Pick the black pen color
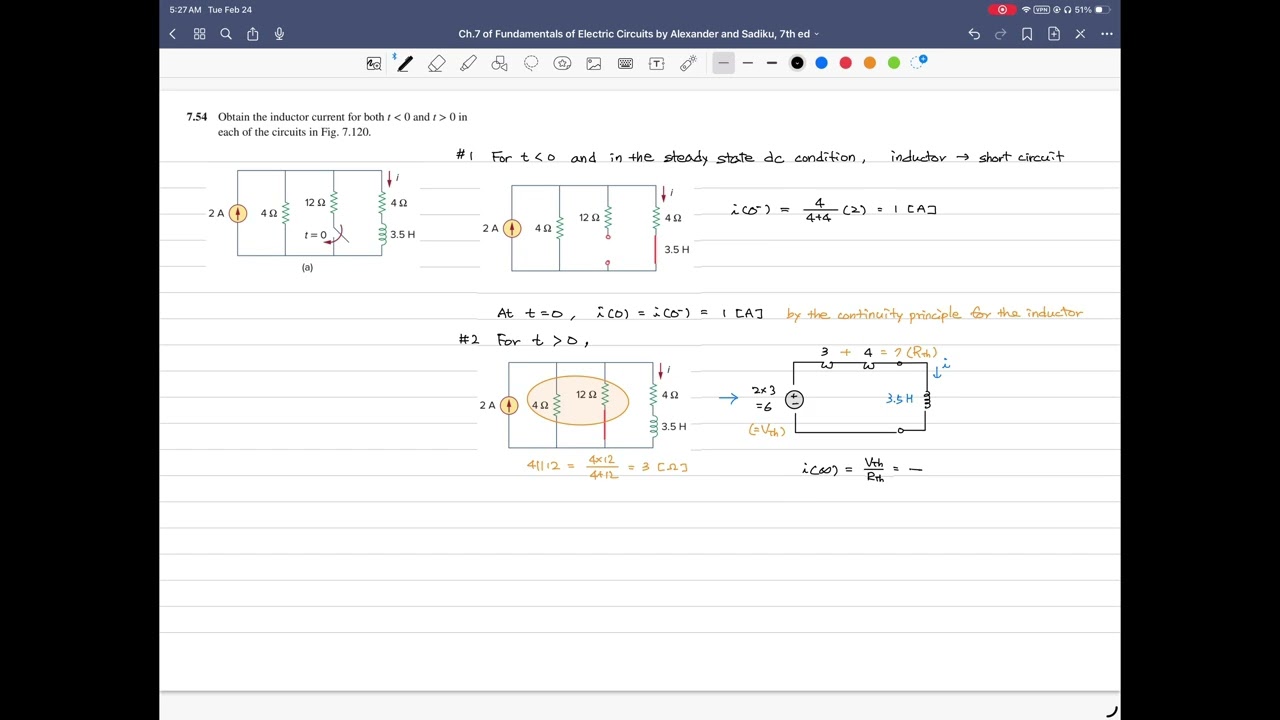The image size is (1280, 720). [x=797, y=63]
